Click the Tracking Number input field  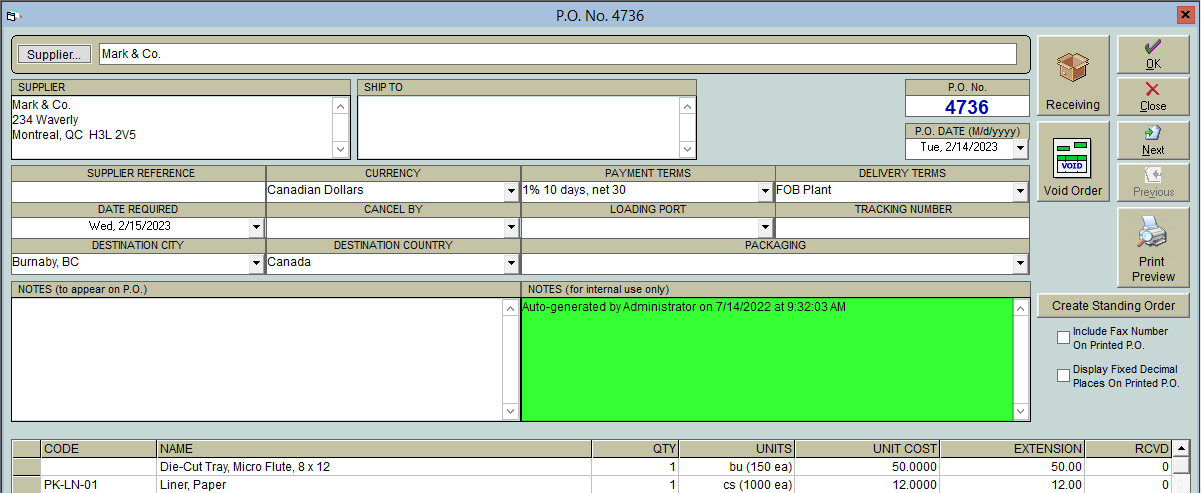tap(903, 227)
